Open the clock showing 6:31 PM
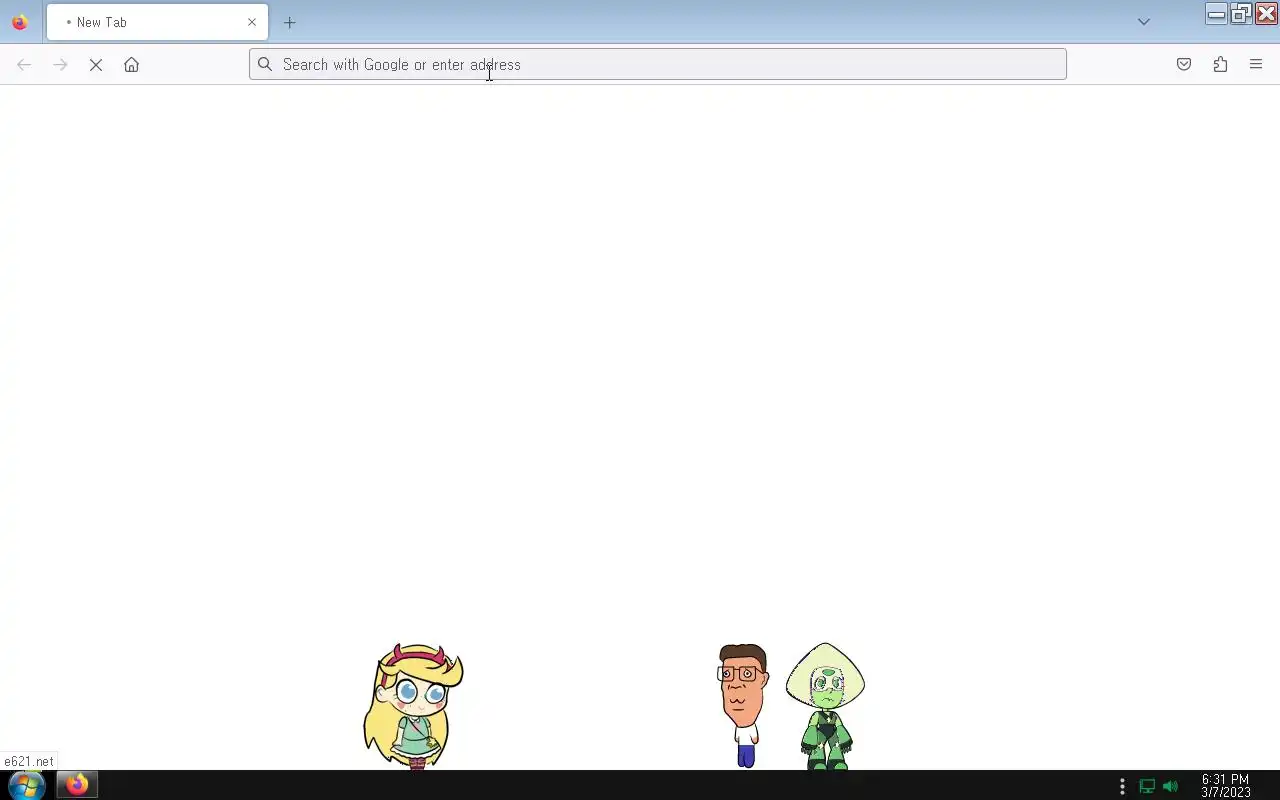 coord(1226,786)
